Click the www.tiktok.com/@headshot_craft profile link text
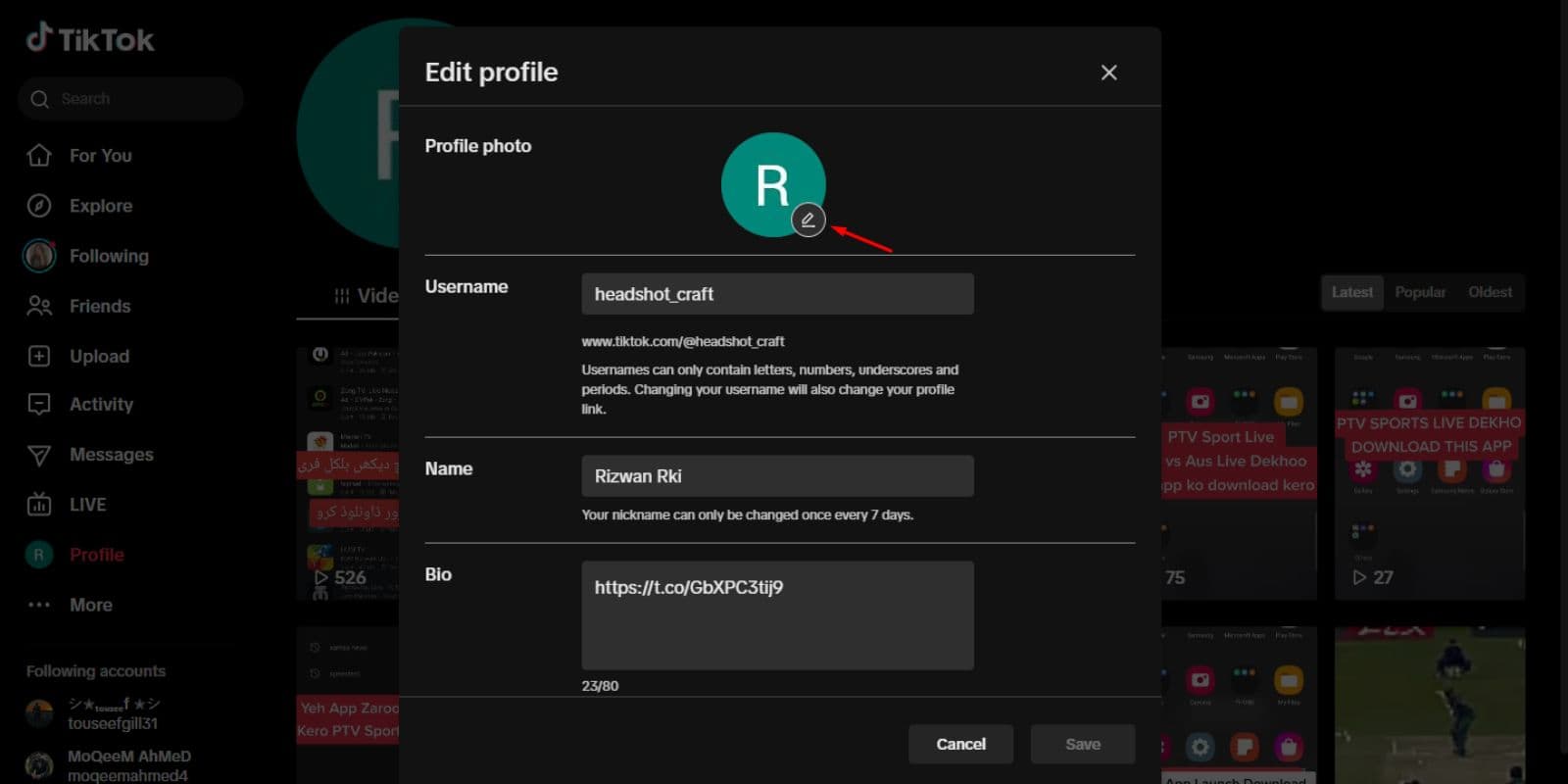The image size is (1568, 784). (683, 341)
